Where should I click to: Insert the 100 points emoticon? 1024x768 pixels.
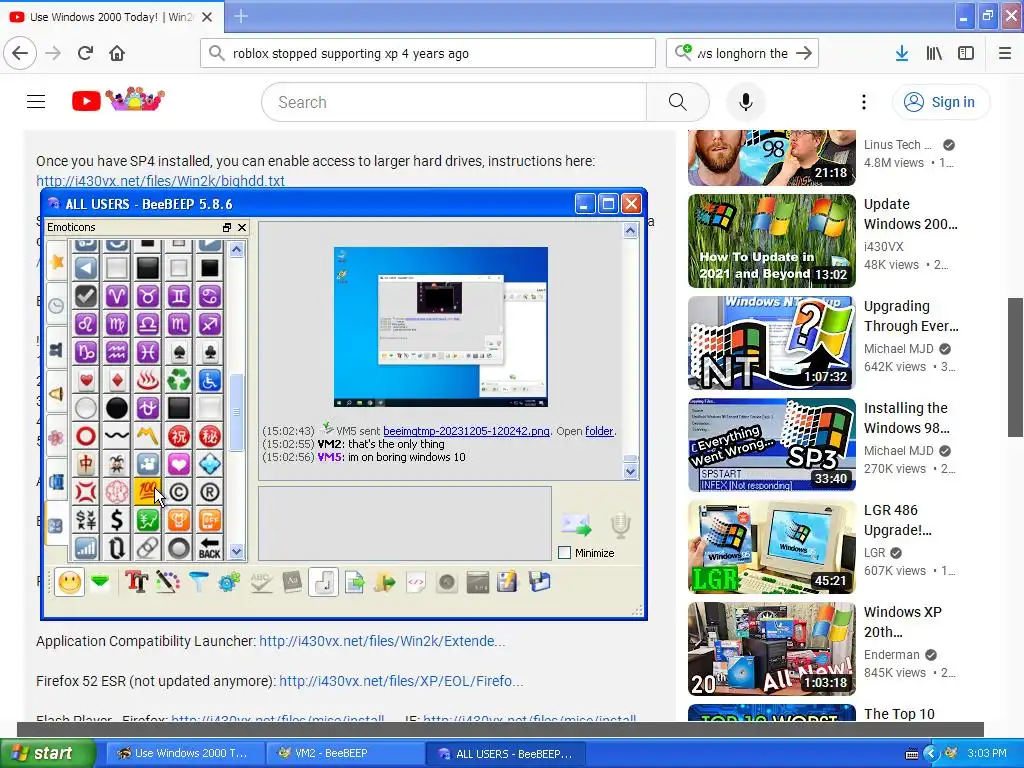148,492
